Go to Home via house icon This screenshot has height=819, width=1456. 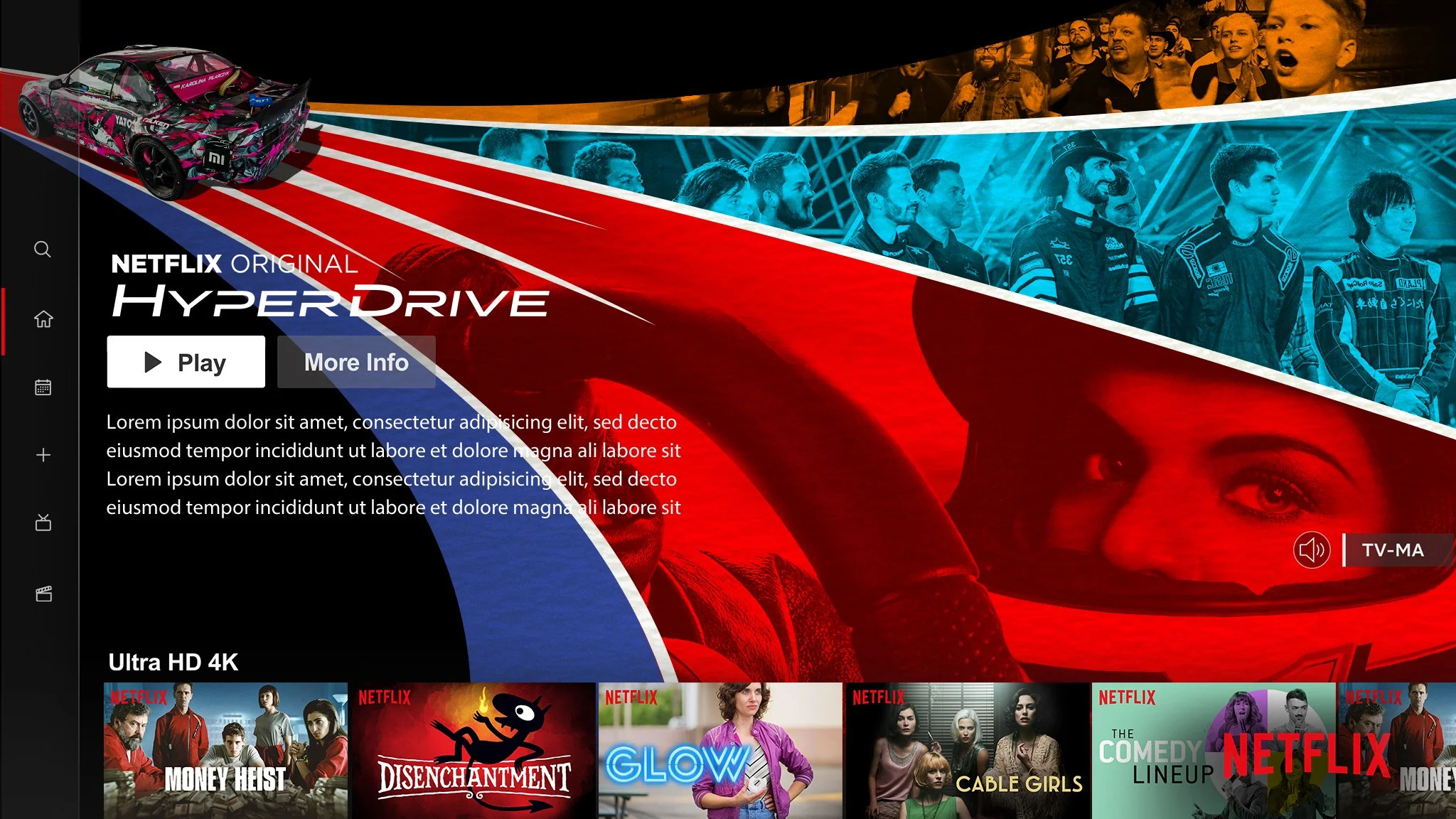click(x=43, y=319)
